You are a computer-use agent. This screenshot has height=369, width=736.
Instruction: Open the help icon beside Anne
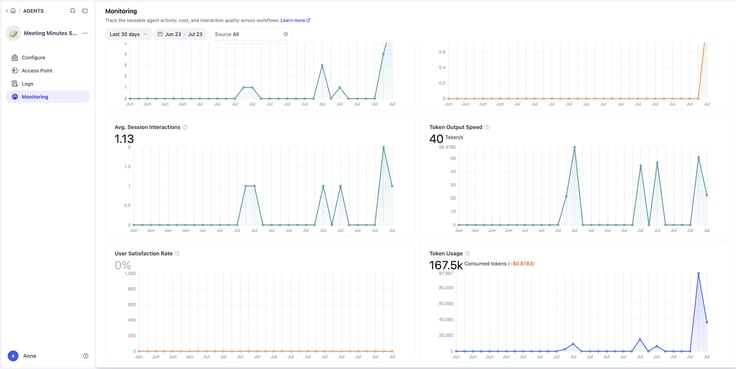tap(85, 356)
